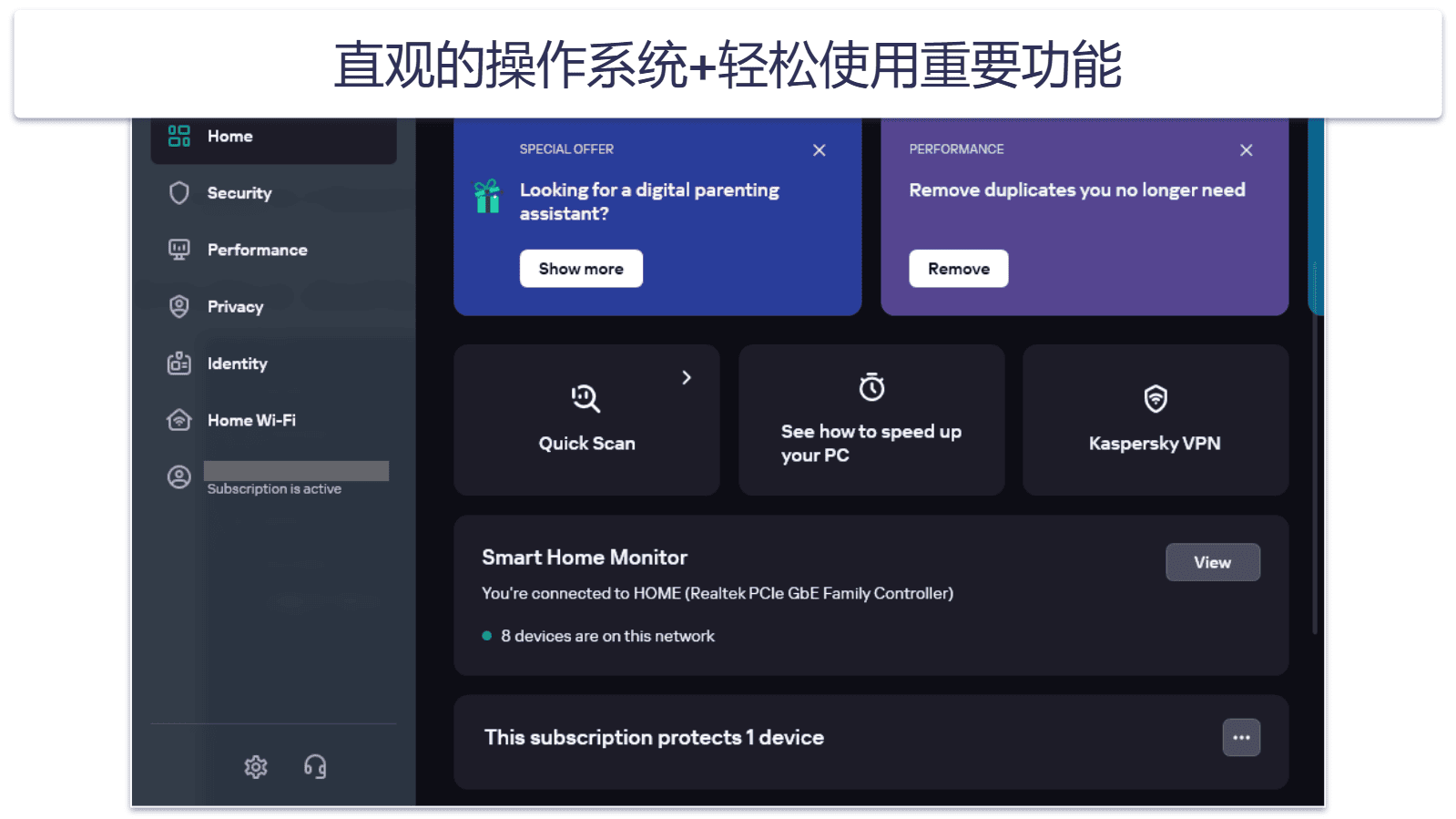
Task: View Smart Home Monitor details
Action: coord(1213,562)
